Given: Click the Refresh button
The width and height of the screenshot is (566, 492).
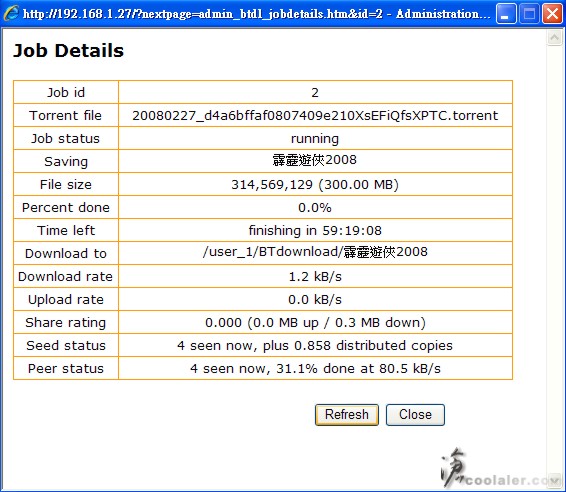Looking at the screenshot, I should (347, 414).
